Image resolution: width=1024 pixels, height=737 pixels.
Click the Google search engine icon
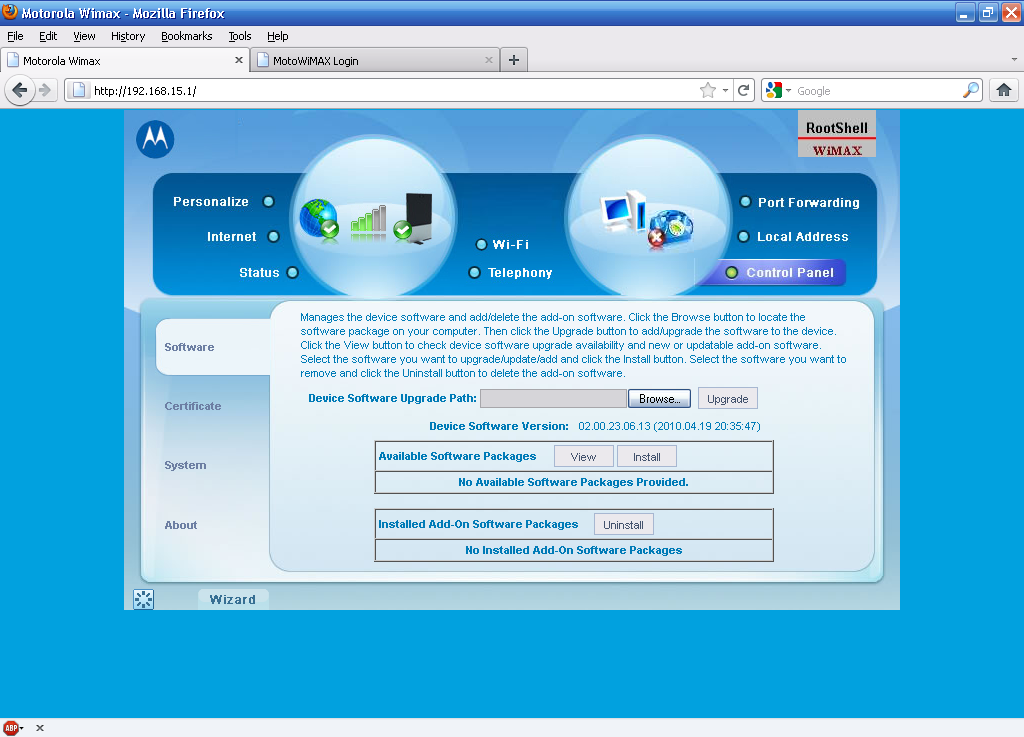click(774, 90)
